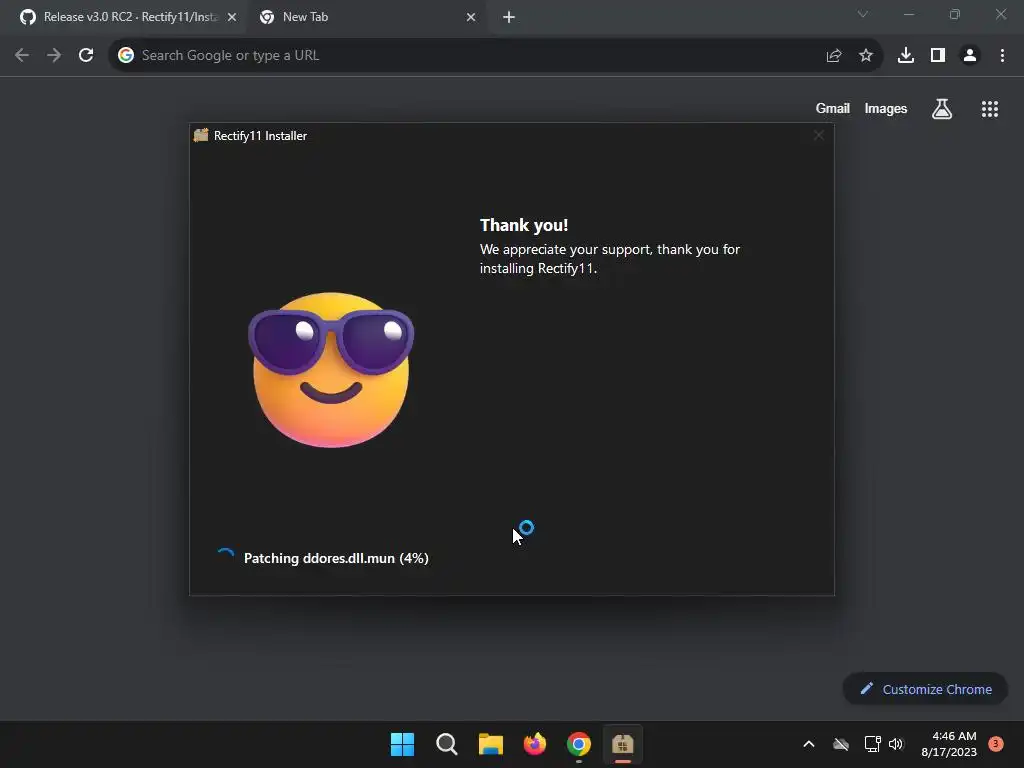The image size is (1024, 768).
Task: Share this page icon in address bar
Action: coord(834,56)
